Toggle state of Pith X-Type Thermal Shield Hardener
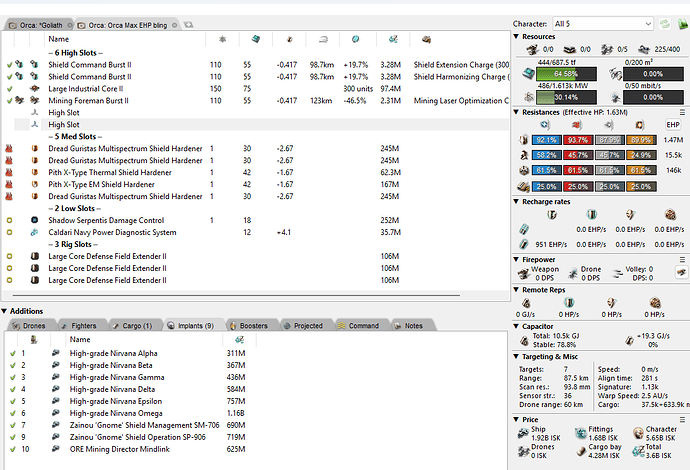690x470 pixels. click(9, 173)
